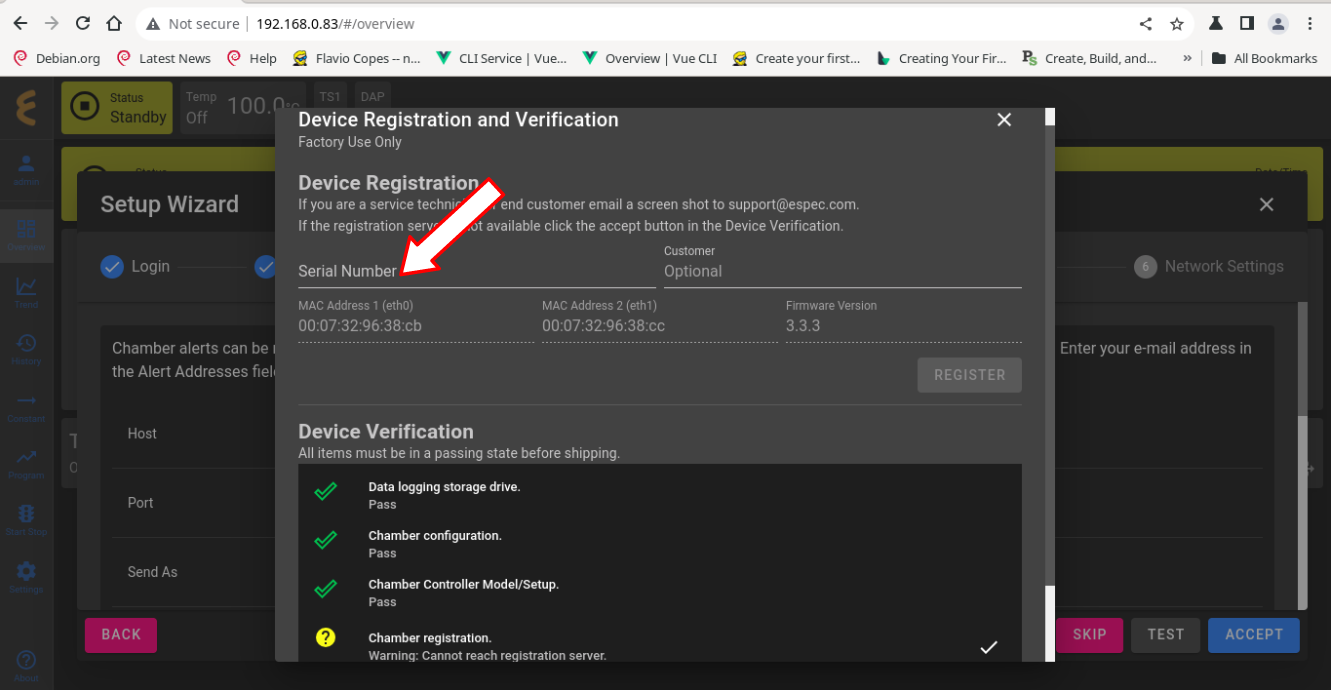Screen dimensions: 1332x690
Task: Open the Constant mode page
Action: tap(26, 407)
